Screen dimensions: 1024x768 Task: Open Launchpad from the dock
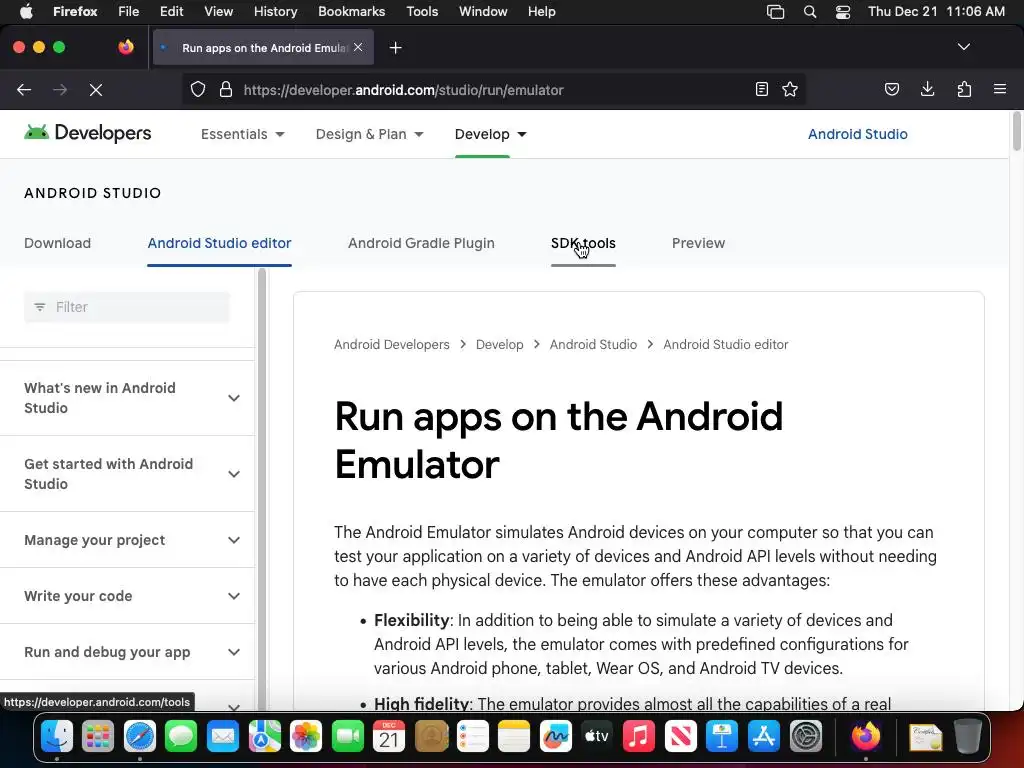[98, 737]
